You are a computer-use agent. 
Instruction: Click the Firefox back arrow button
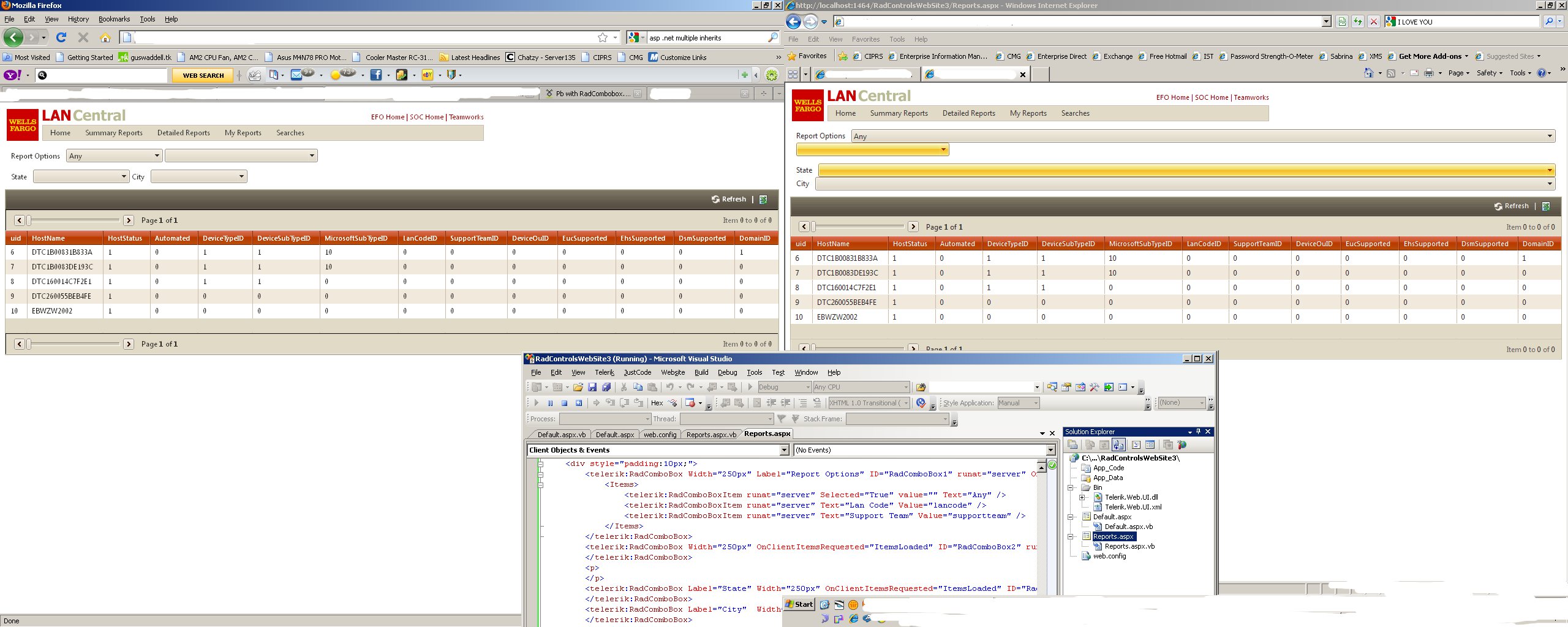pyautogui.click(x=13, y=37)
